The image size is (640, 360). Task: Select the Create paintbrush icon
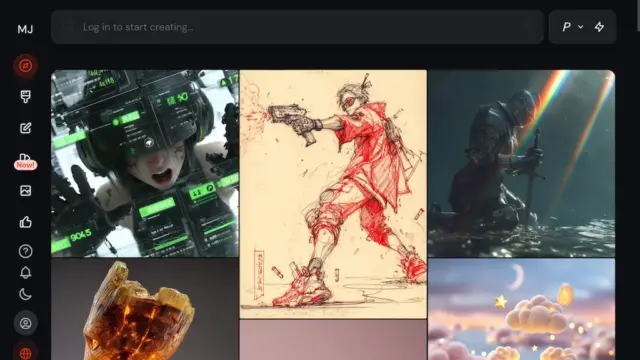click(x=25, y=96)
